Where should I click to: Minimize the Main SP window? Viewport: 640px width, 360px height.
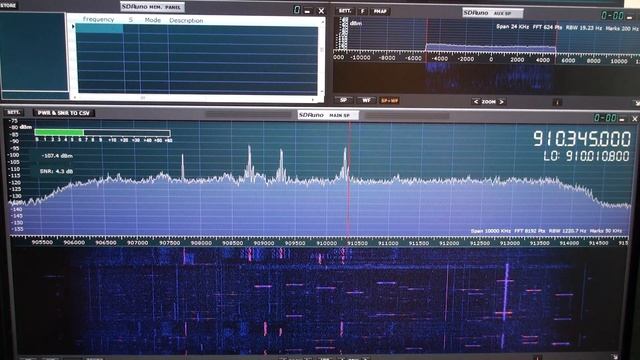(622, 119)
